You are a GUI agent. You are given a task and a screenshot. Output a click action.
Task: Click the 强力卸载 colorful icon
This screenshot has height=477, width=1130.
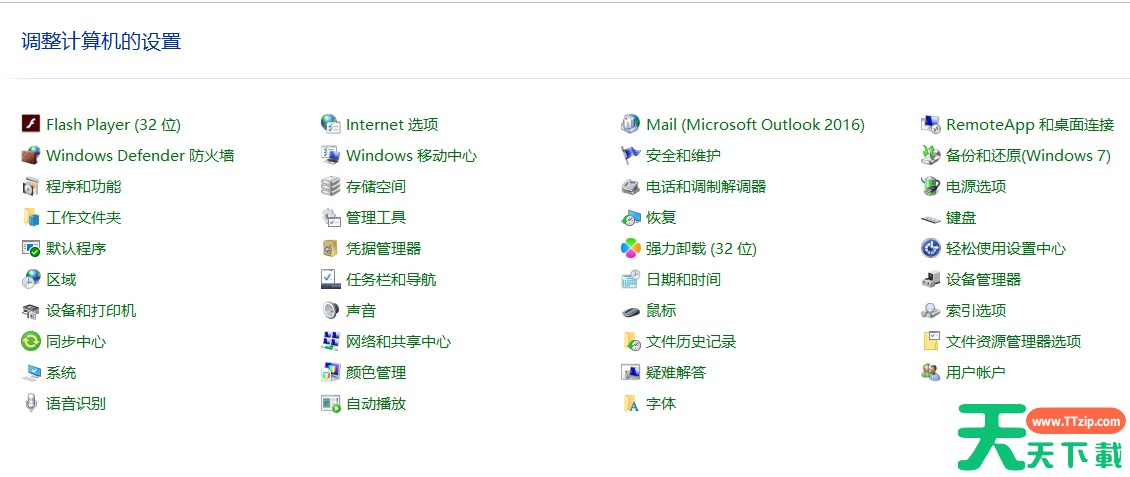[x=630, y=248]
